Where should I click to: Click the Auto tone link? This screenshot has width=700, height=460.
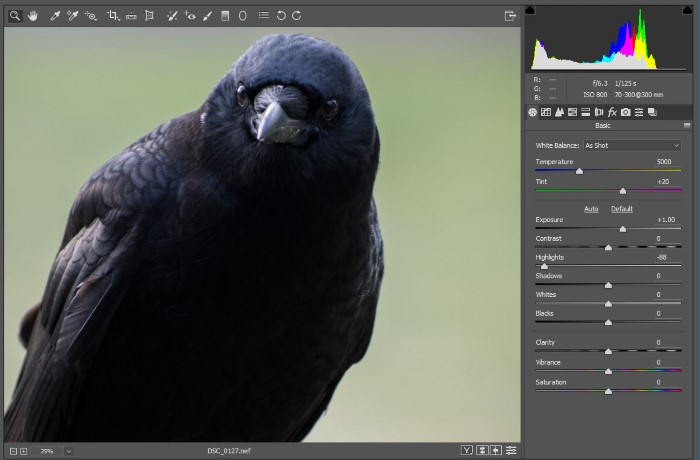click(591, 209)
